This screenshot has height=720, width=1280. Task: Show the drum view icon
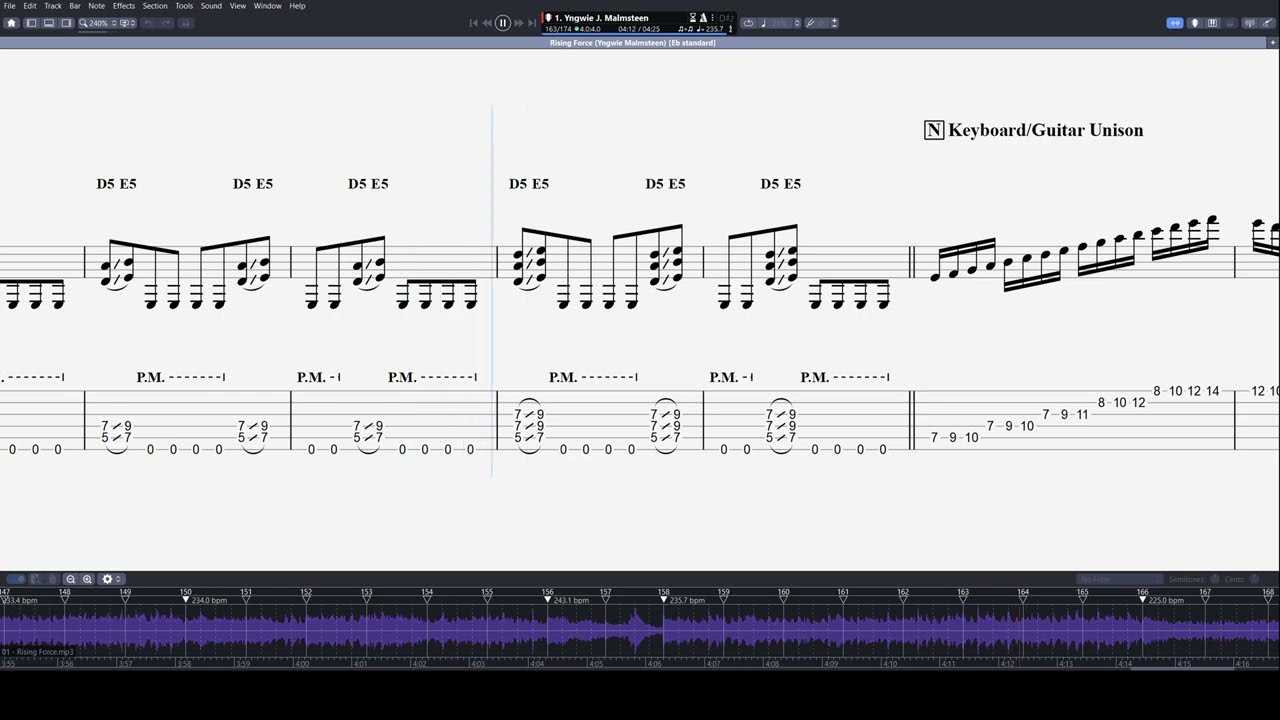[x=1230, y=23]
